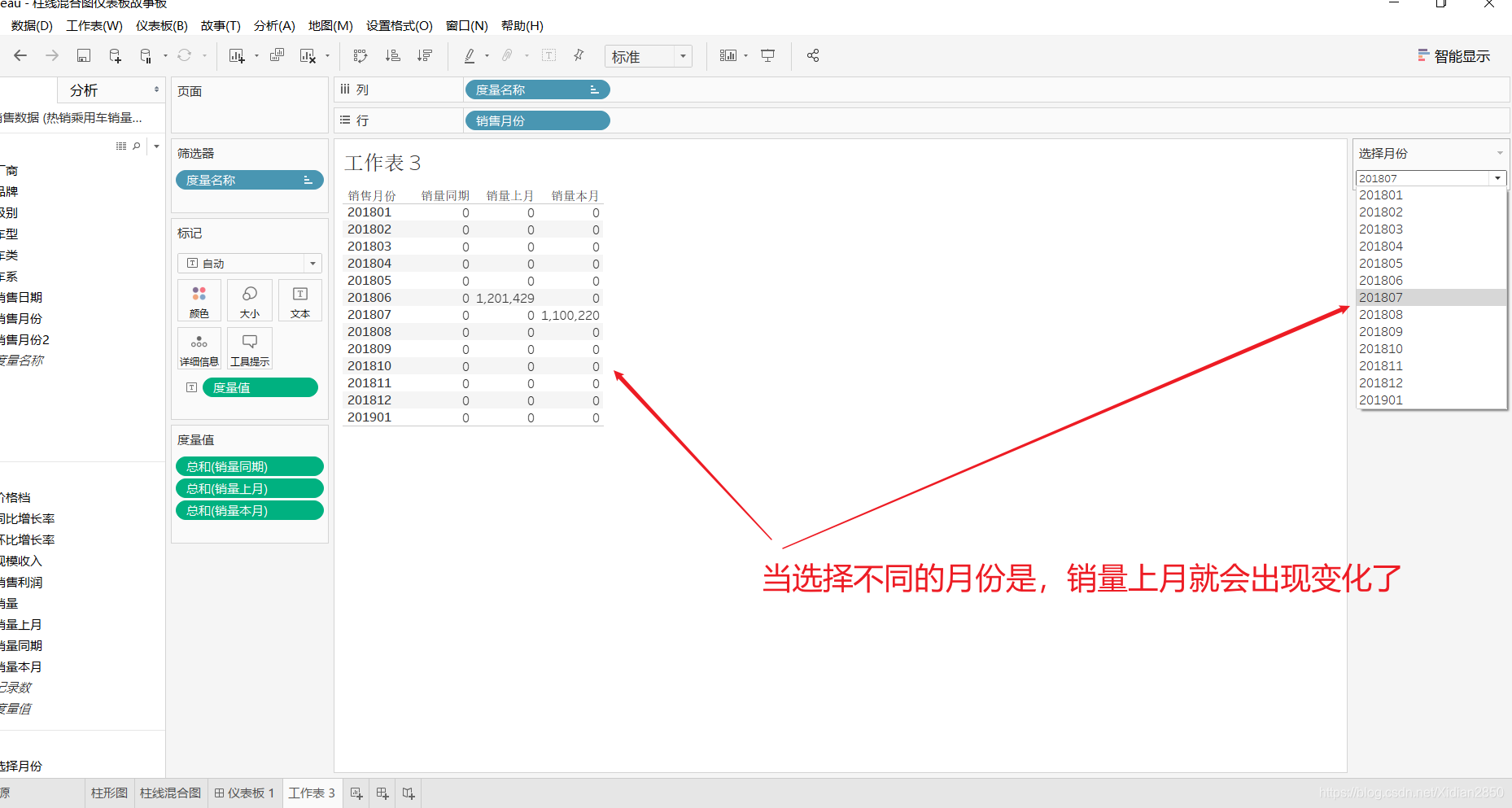Click the sort ascending icon
Screen dimensions: 1512x808
coord(392,55)
